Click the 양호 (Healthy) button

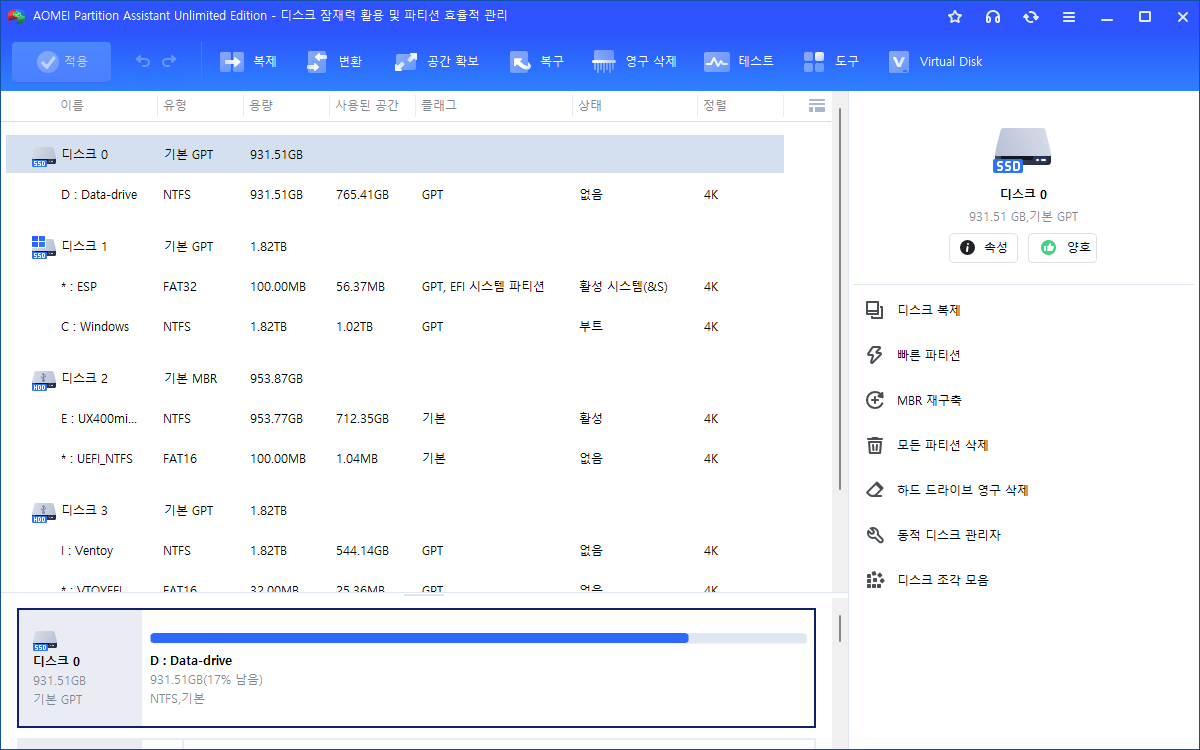(x=1062, y=248)
